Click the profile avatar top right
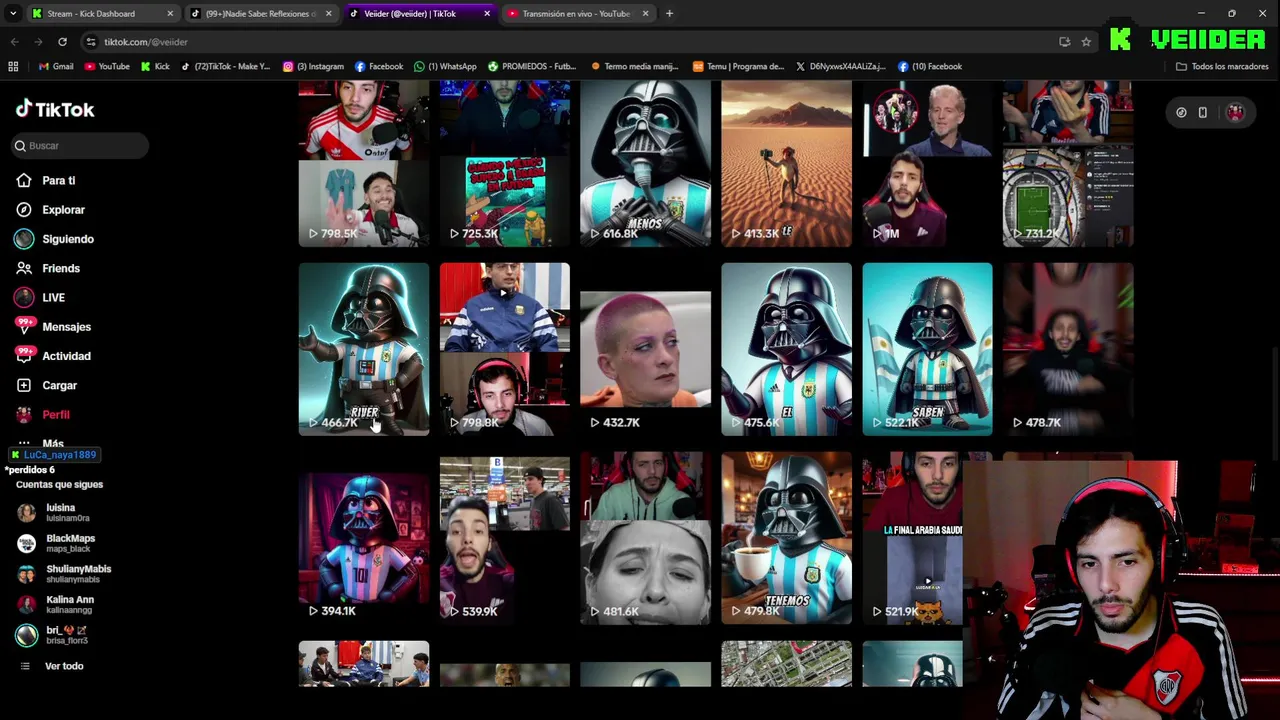This screenshot has height=720, width=1280. pos(1236,113)
